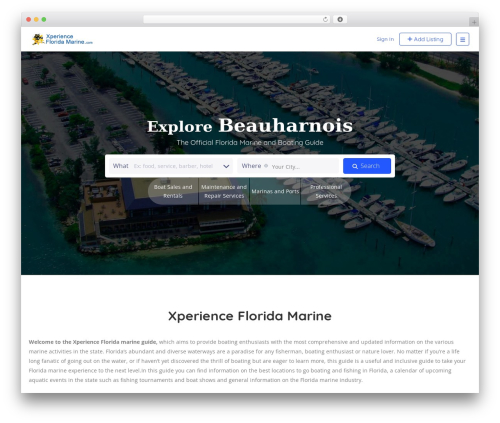Click the browser extension icon beside address bar

[340, 19]
